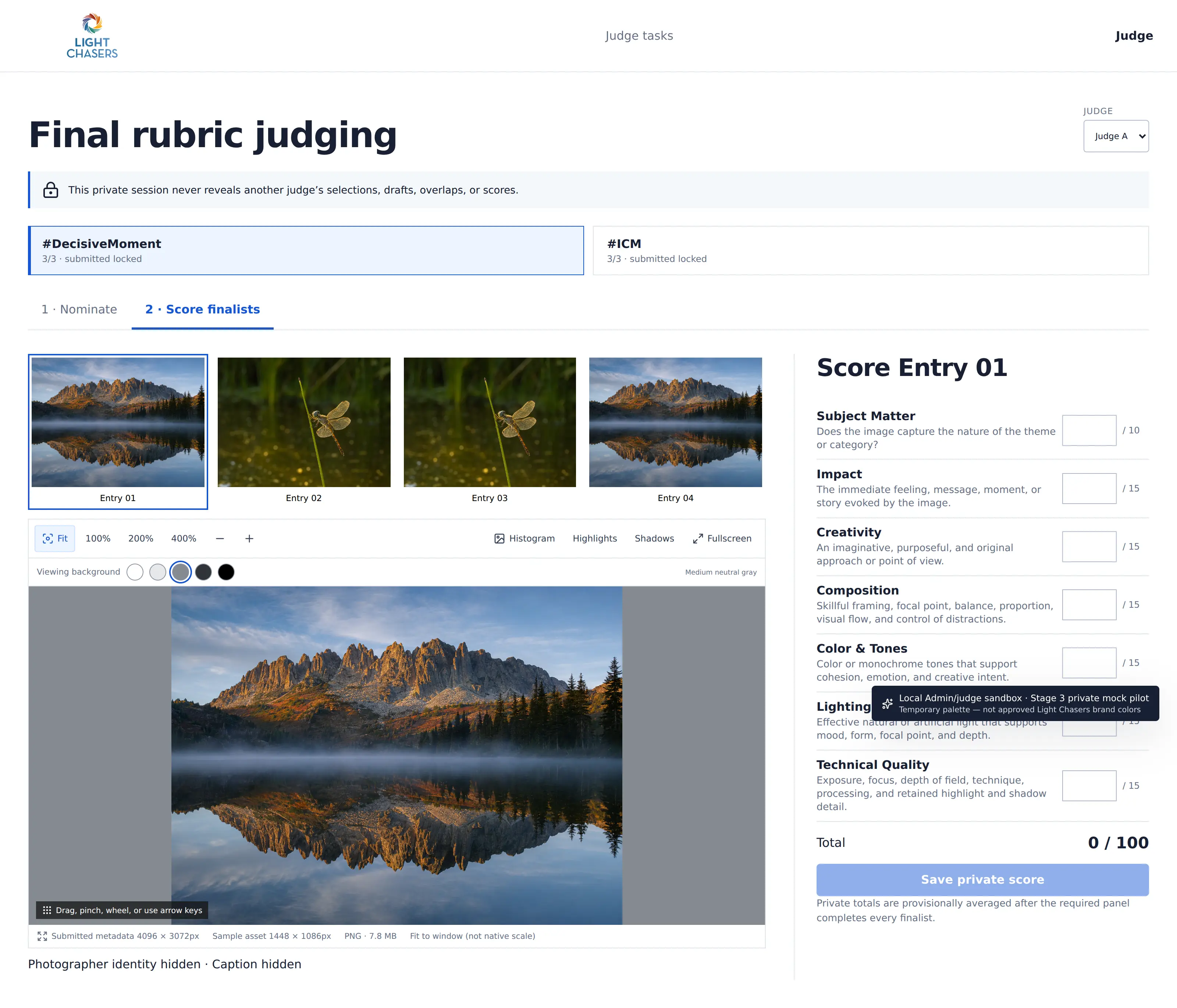
Task: Choose the light gray viewing background swatch
Action: coord(157,572)
